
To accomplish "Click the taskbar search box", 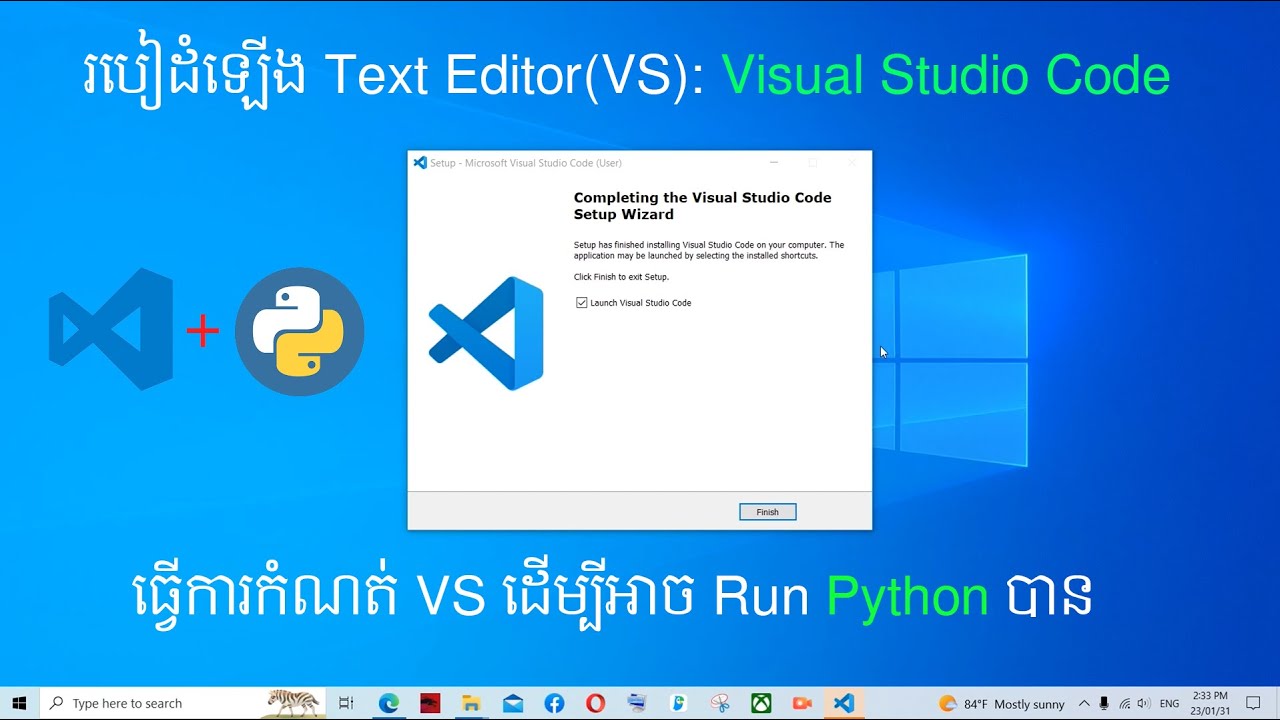I will click(183, 704).
